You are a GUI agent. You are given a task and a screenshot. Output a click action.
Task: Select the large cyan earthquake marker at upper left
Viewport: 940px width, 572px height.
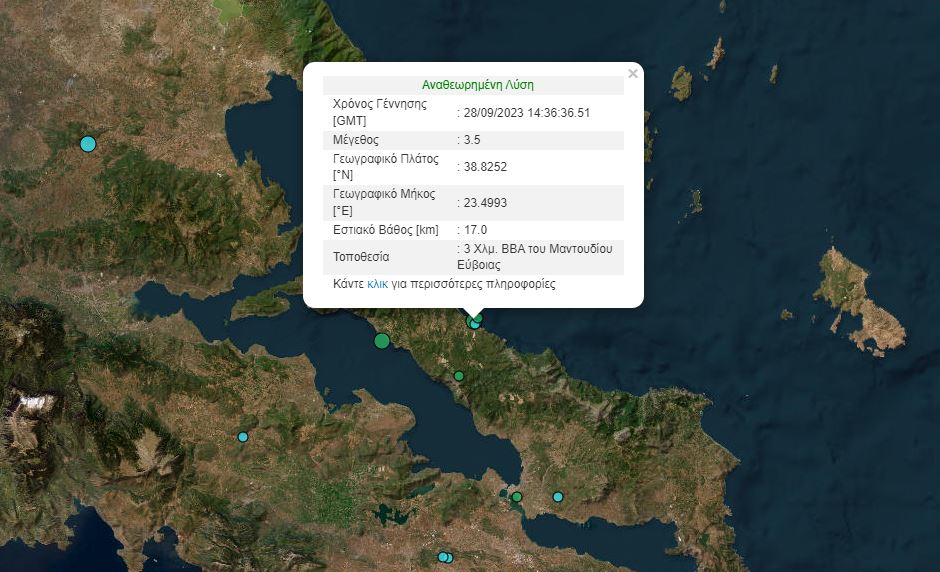click(88, 144)
